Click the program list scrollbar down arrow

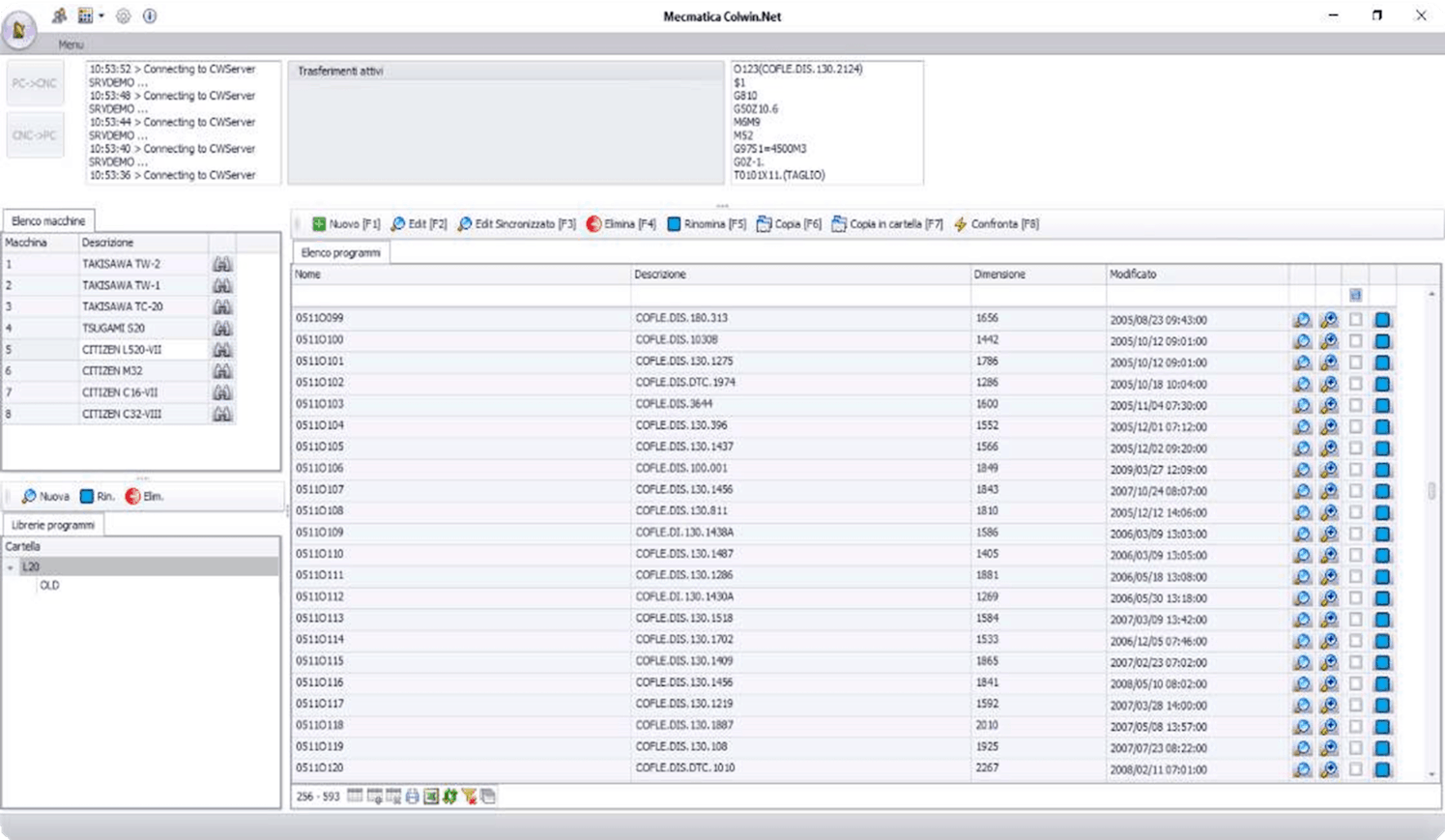(1431, 774)
